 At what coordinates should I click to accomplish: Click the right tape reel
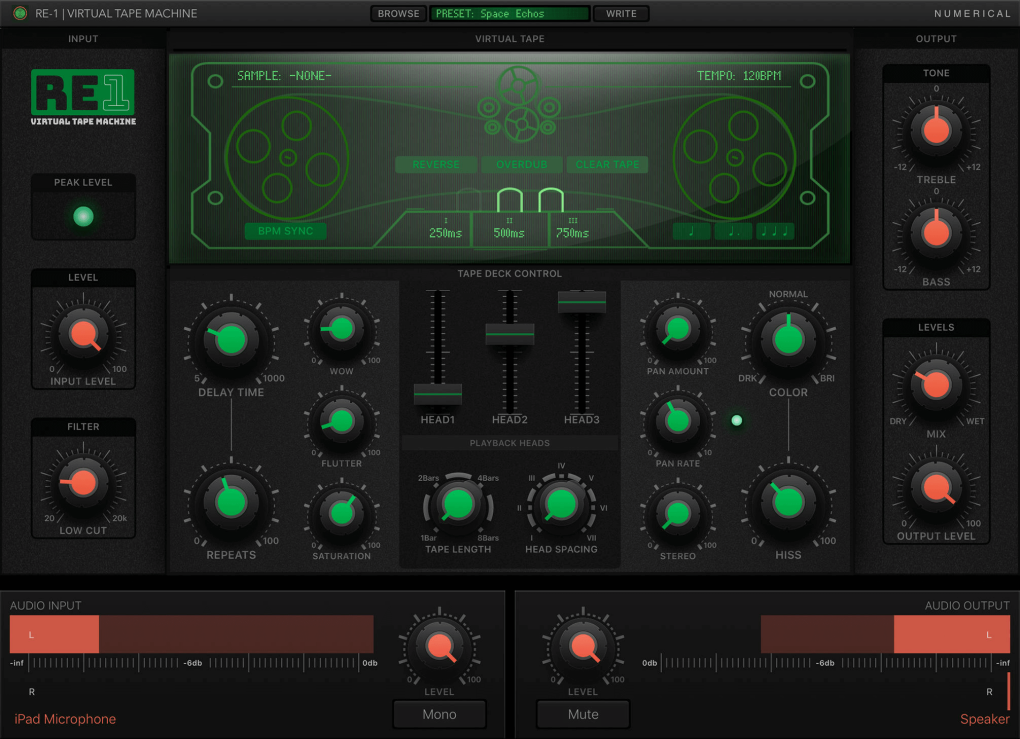click(734, 157)
